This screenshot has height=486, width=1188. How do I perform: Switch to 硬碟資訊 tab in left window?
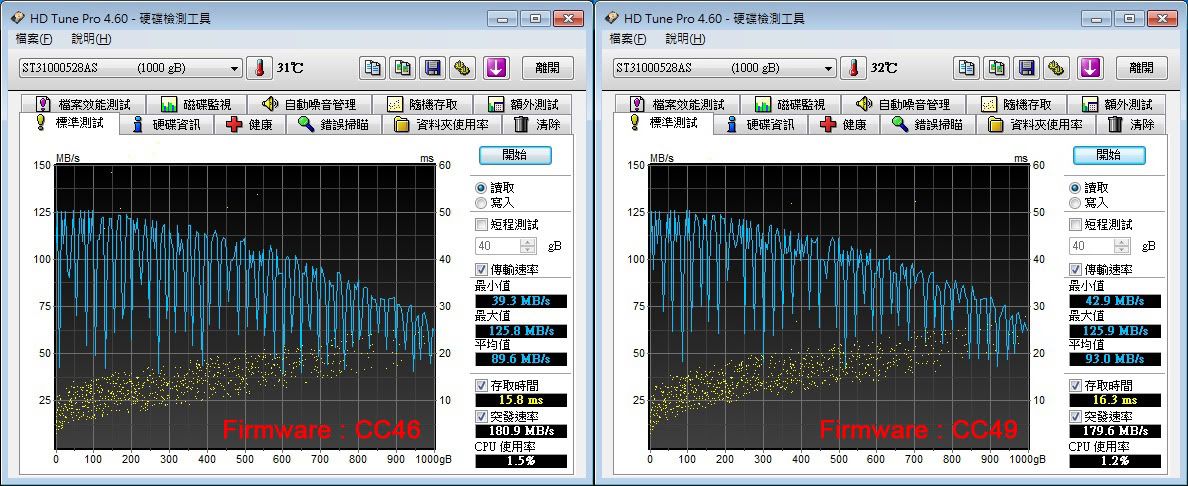click(167, 124)
